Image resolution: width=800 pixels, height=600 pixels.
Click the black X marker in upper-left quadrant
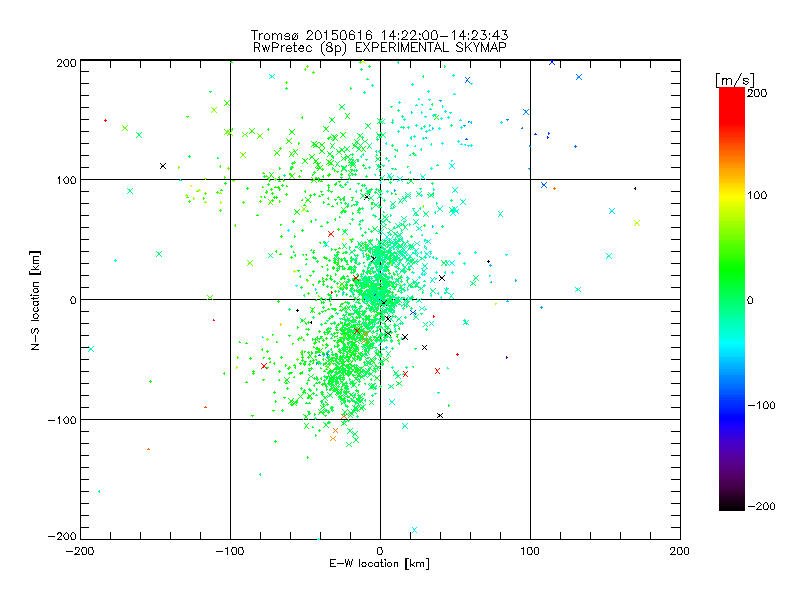click(x=162, y=166)
